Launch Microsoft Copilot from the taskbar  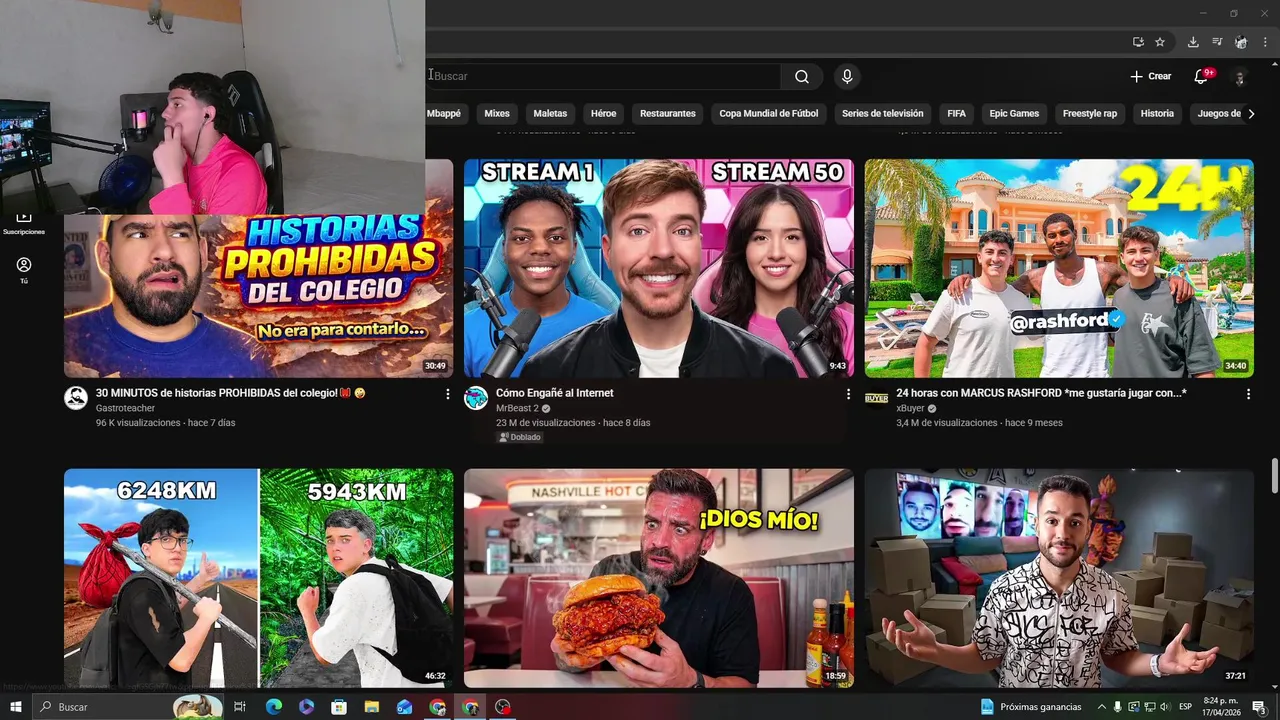coord(306,707)
